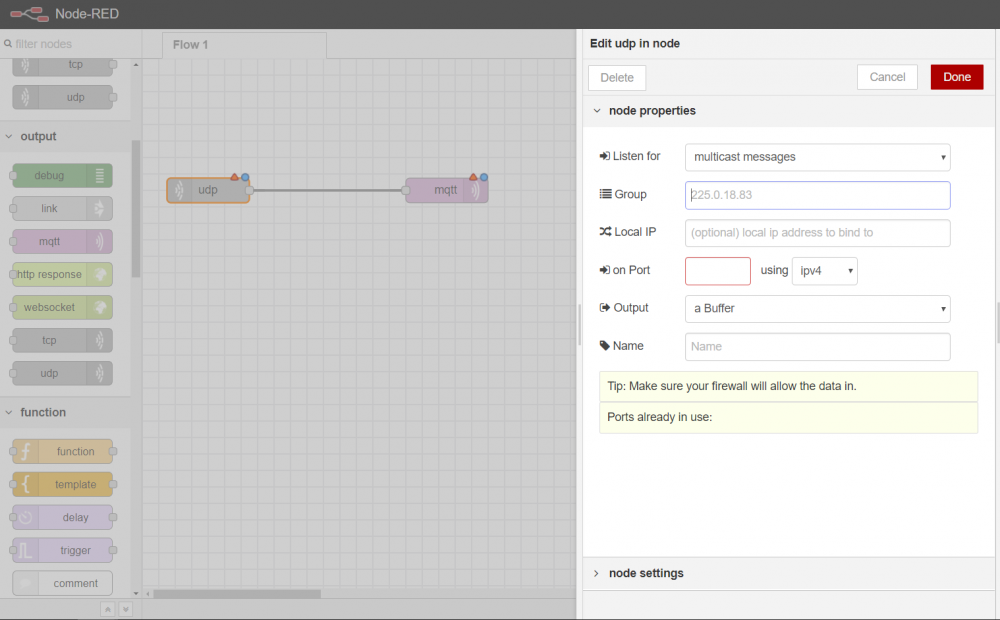The height and width of the screenshot is (620, 1000).
Task: Click the http response palette node
Action: point(62,275)
